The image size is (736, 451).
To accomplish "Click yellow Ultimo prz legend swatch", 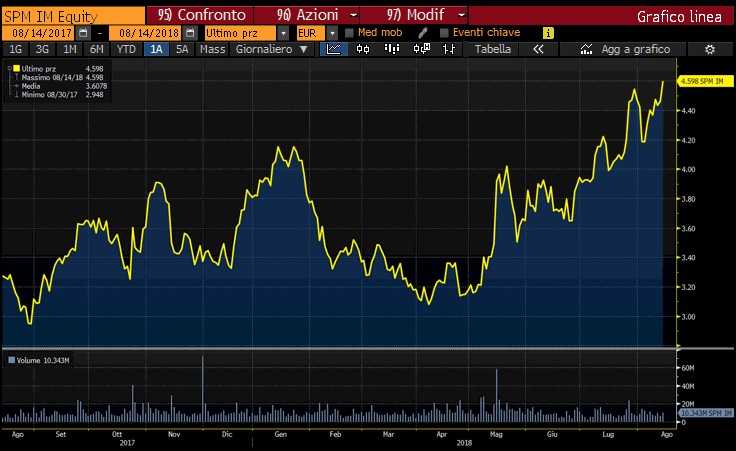I will pyautogui.click(x=15, y=67).
